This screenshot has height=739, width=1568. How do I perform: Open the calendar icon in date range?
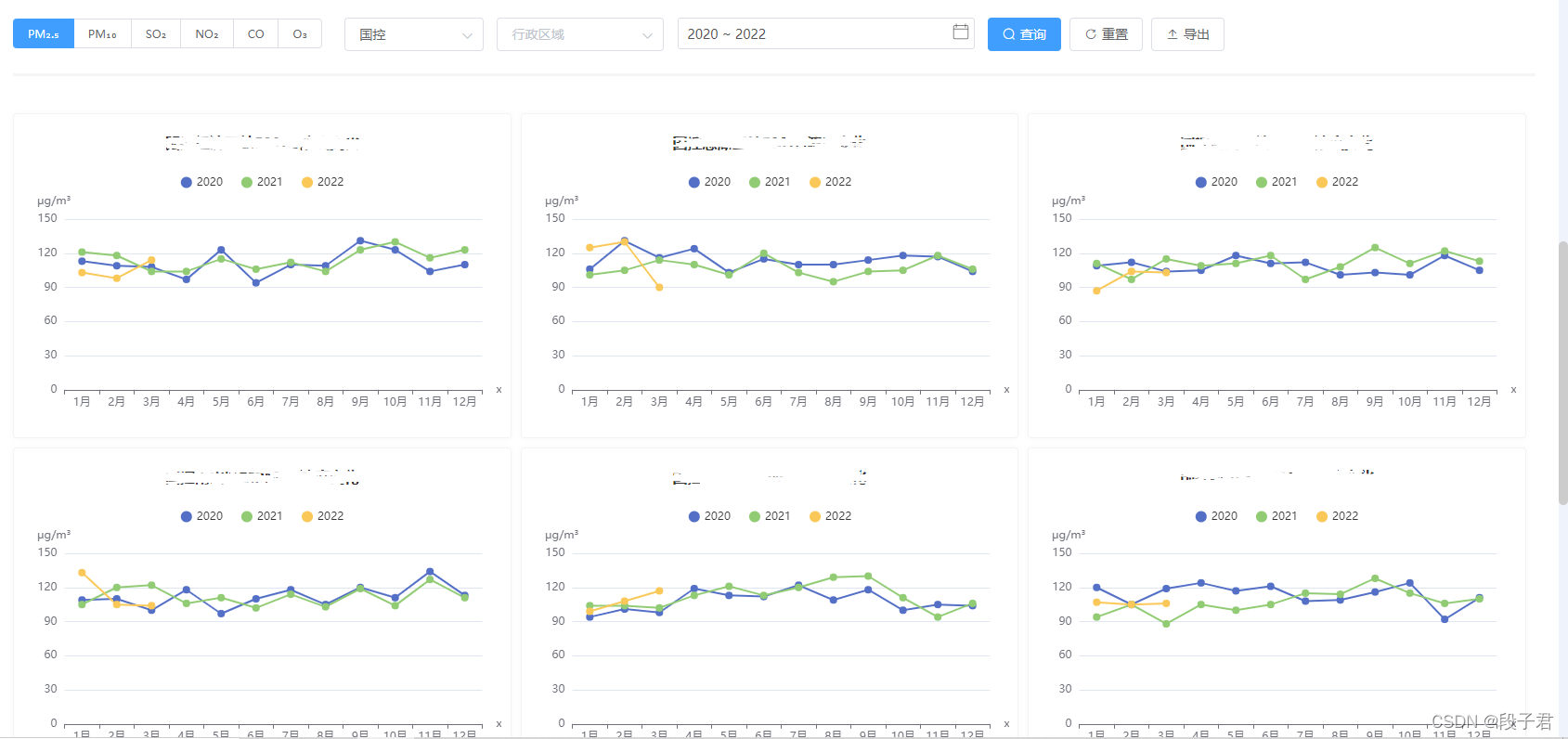(961, 32)
